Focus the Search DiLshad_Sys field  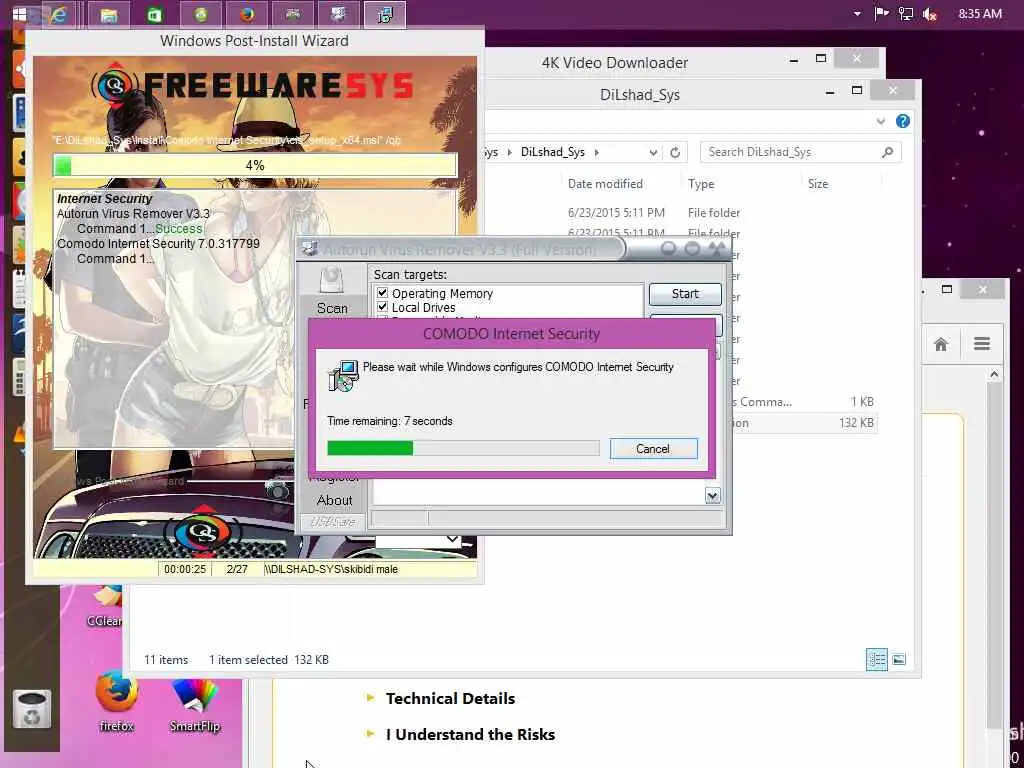click(801, 152)
